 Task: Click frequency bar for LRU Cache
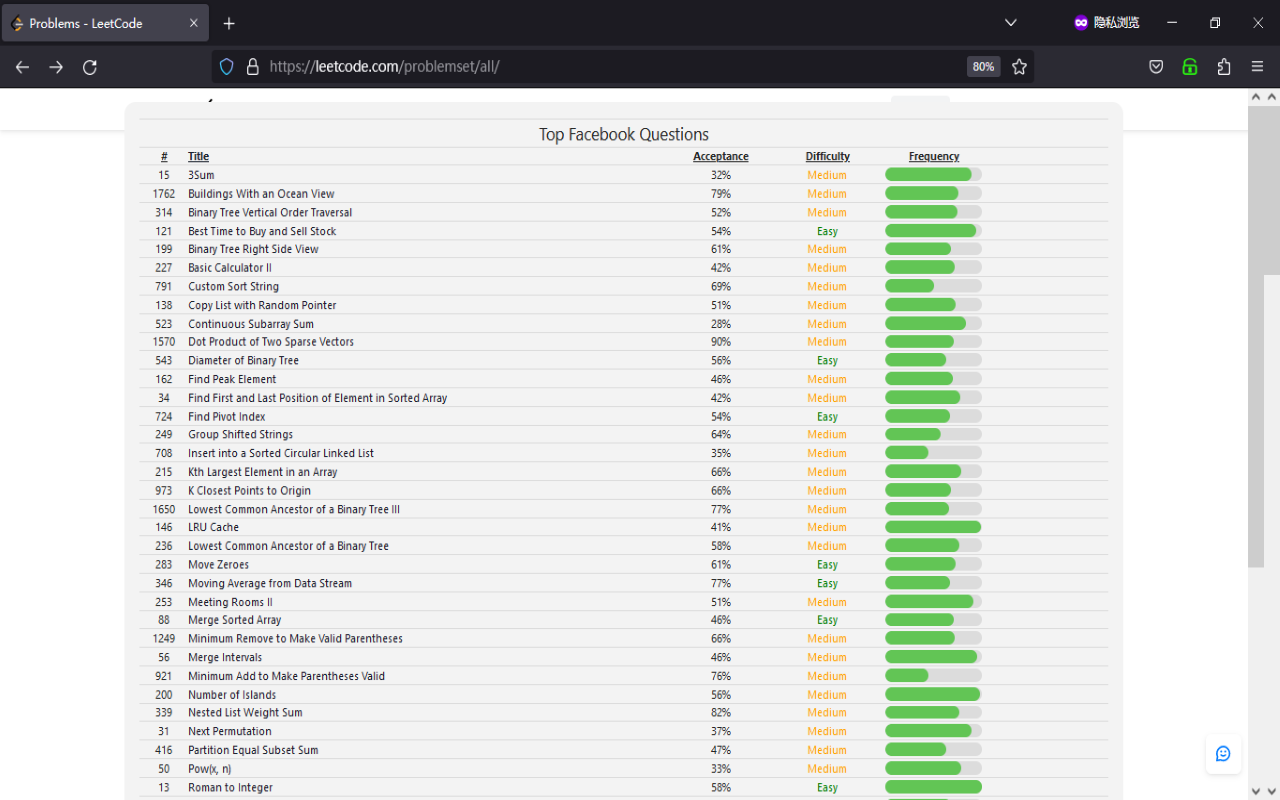933,527
